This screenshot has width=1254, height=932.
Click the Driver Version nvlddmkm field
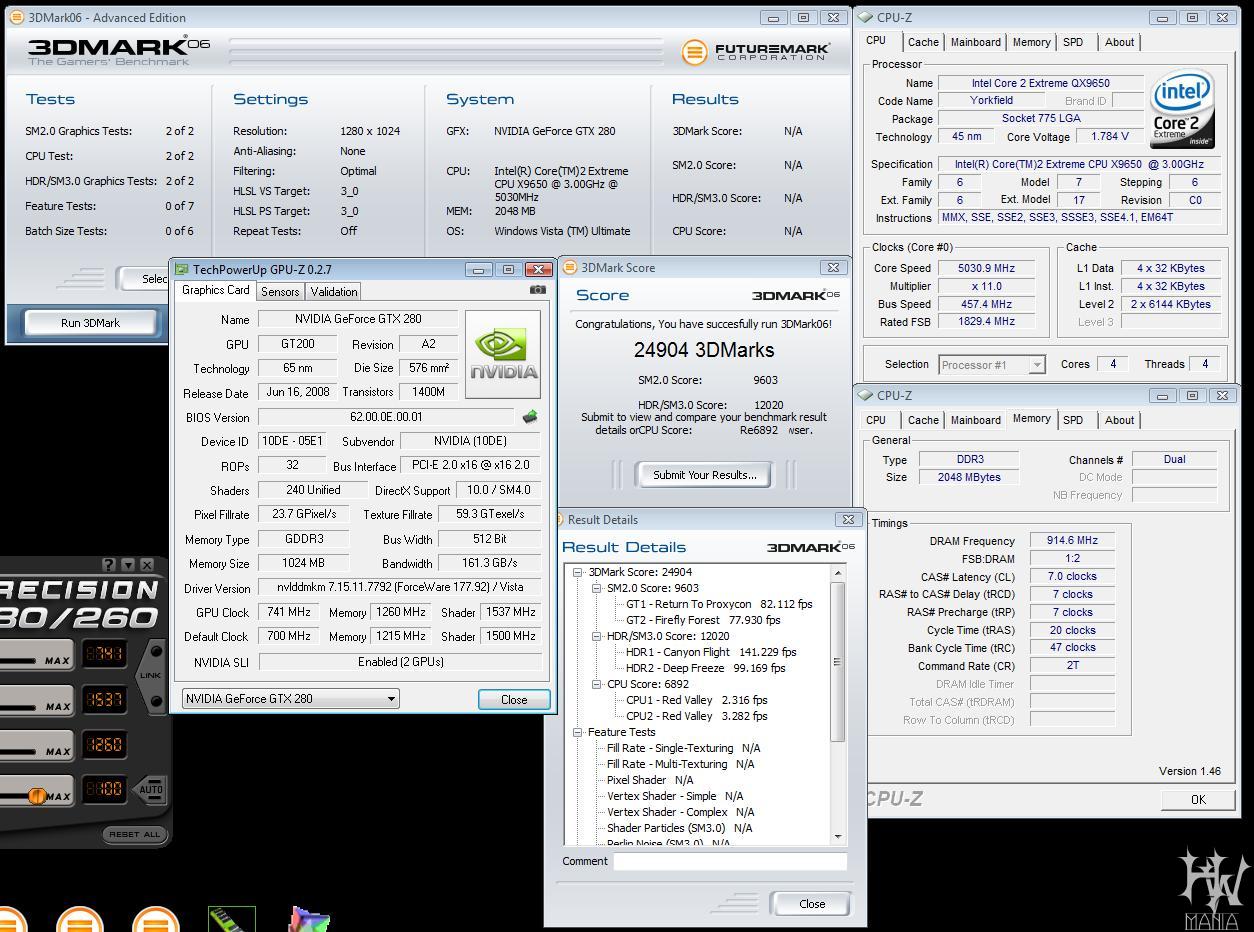[399, 588]
